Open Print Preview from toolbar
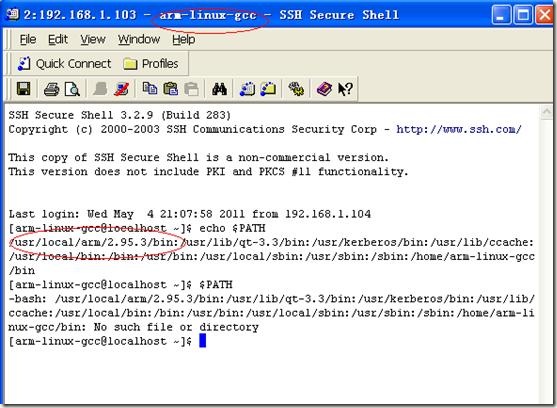 point(72,89)
